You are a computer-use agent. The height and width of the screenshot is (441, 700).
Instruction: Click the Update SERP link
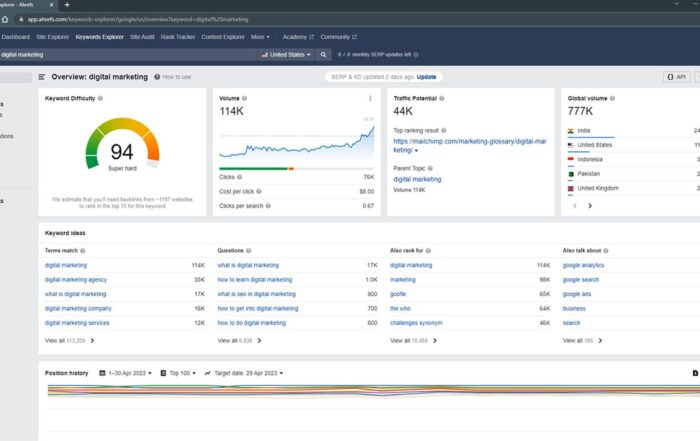coord(426,77)
